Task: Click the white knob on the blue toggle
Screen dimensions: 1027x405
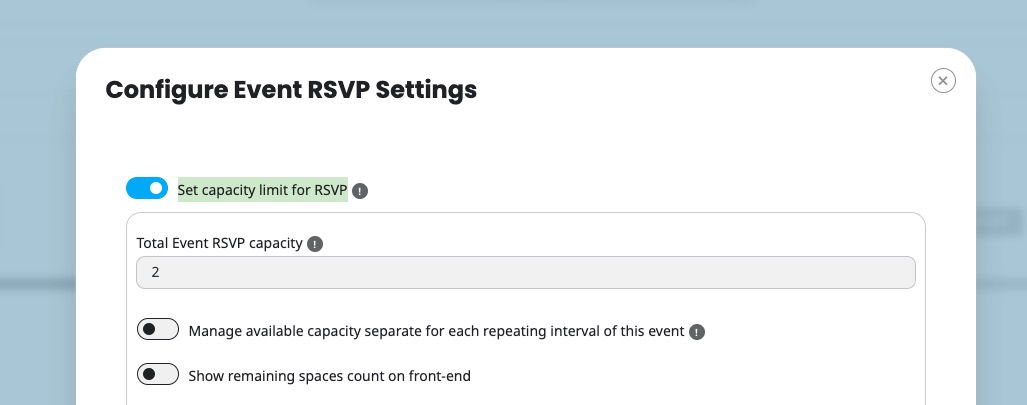Action: coord(156,188)
